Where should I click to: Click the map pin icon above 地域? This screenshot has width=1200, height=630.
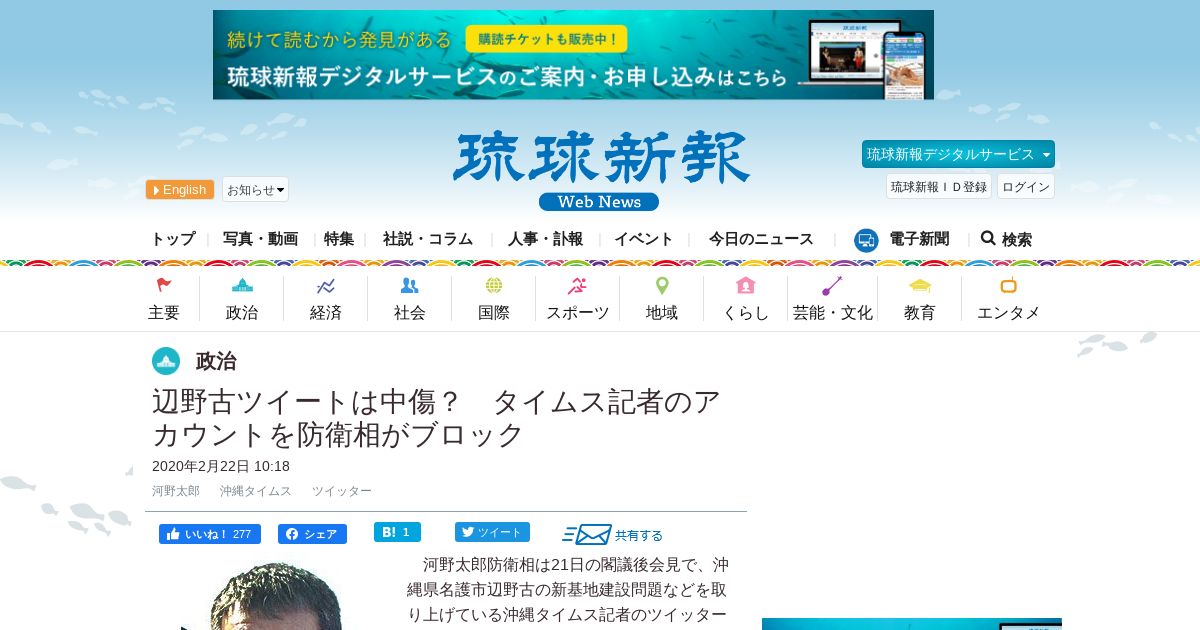[662, 286]
